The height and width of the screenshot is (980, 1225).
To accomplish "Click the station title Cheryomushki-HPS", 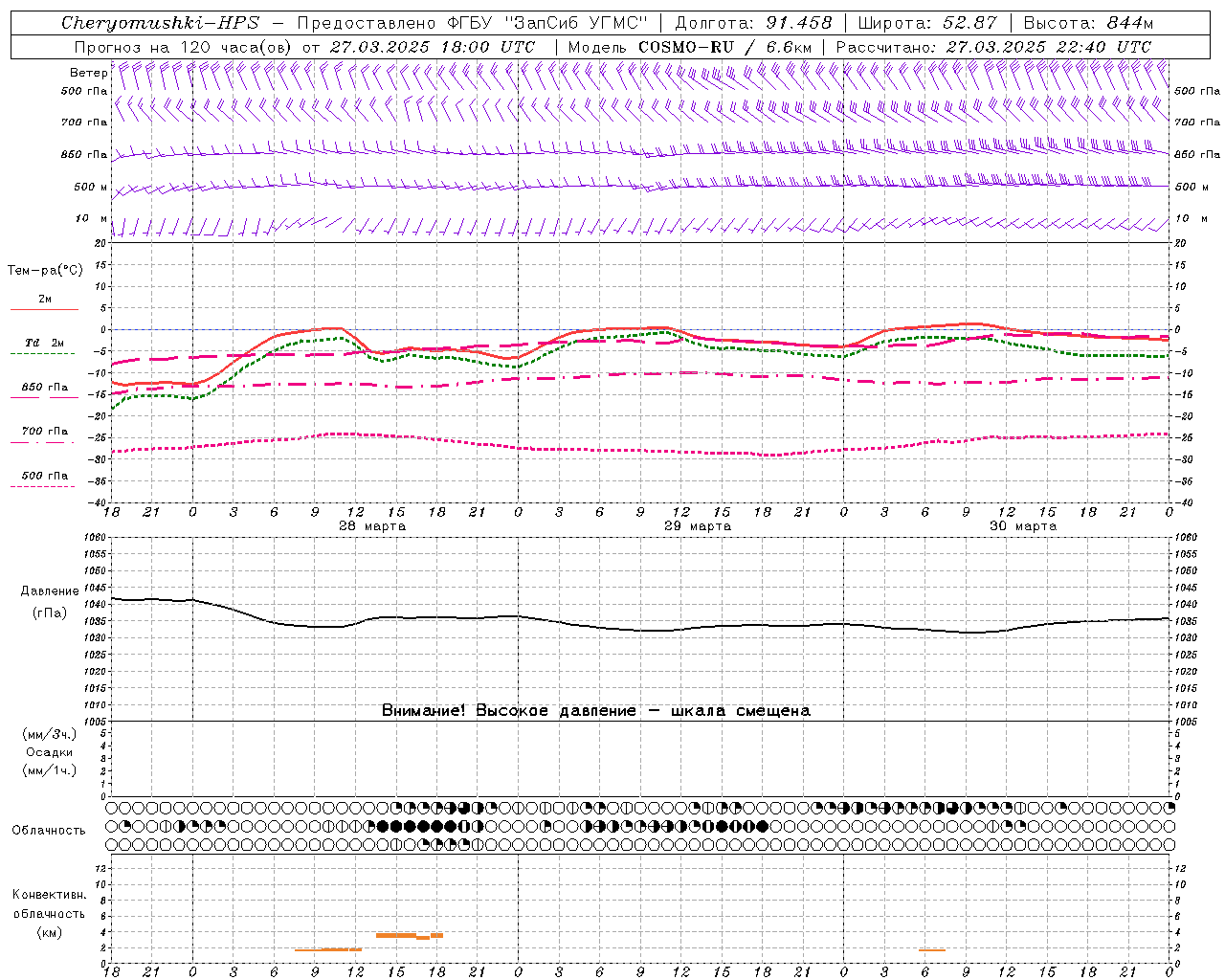I will coord(160,23).
